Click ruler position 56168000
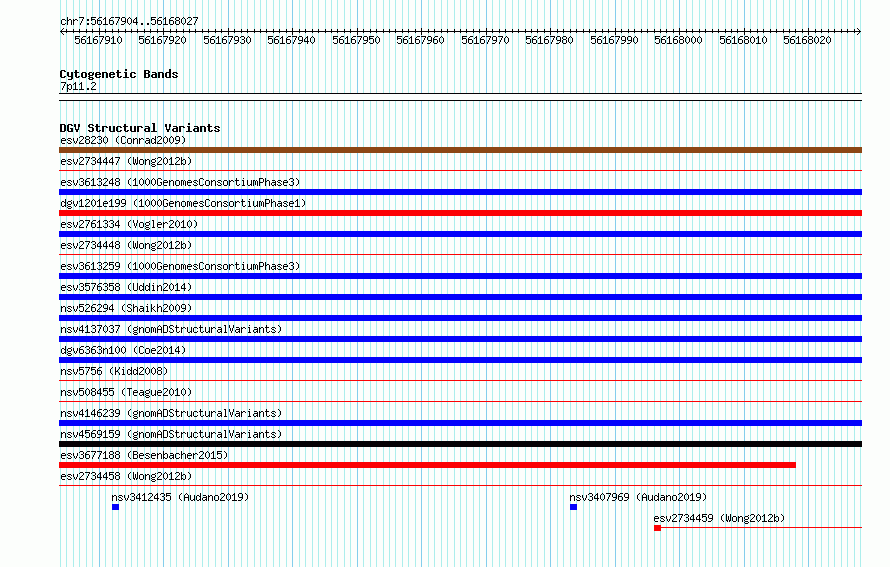 click(x=678, y=40)
